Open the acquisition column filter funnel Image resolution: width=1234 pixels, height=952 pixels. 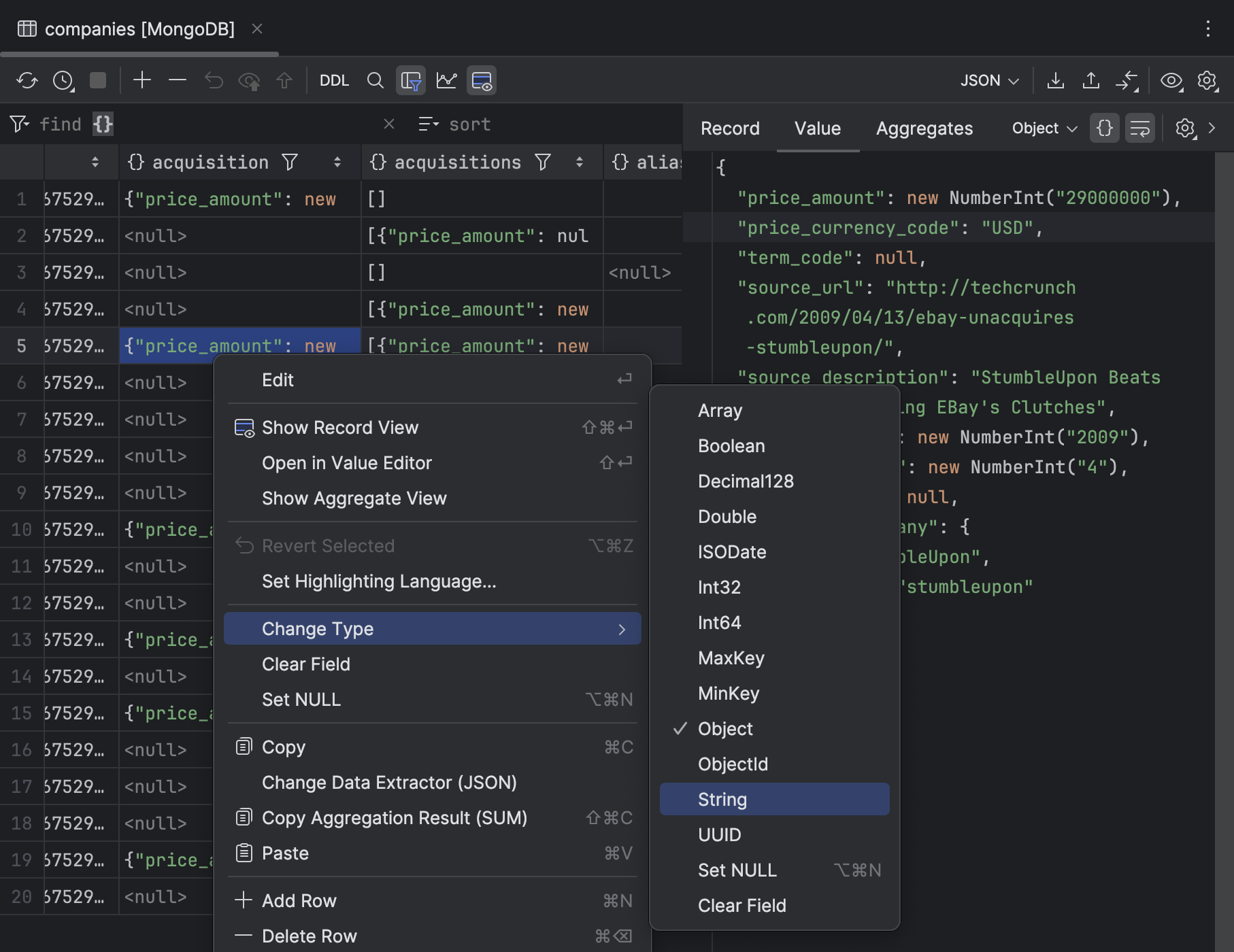(290, 162)
